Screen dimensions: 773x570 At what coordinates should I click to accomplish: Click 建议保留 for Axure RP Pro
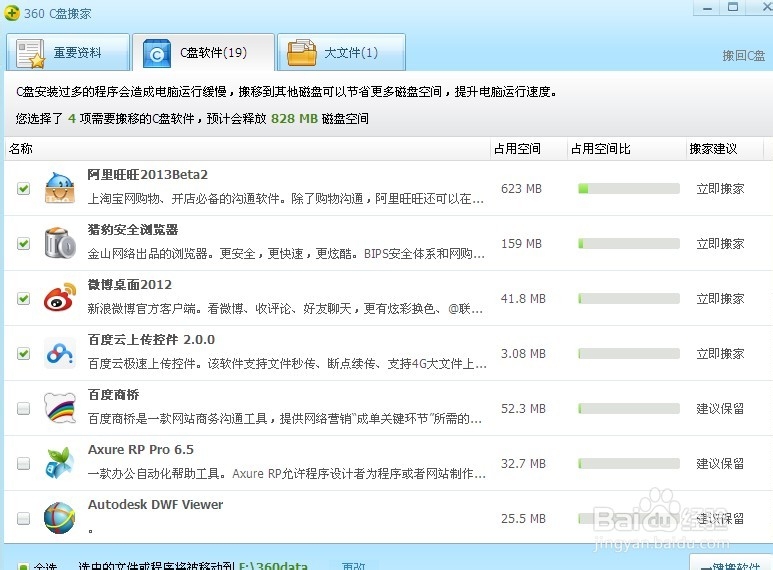click(x=720, y=463)
